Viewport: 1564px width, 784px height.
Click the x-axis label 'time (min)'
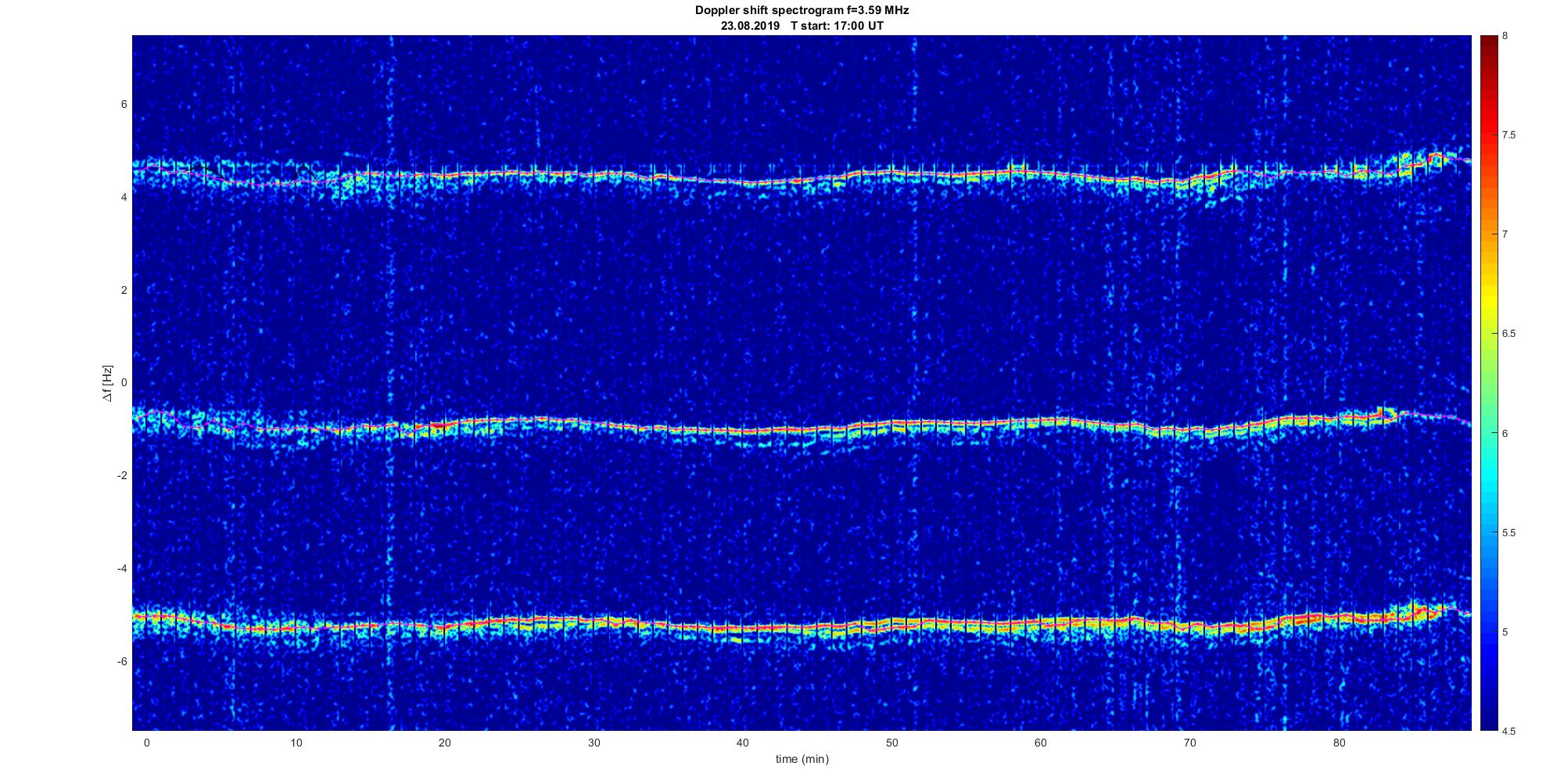pos(802,759)
